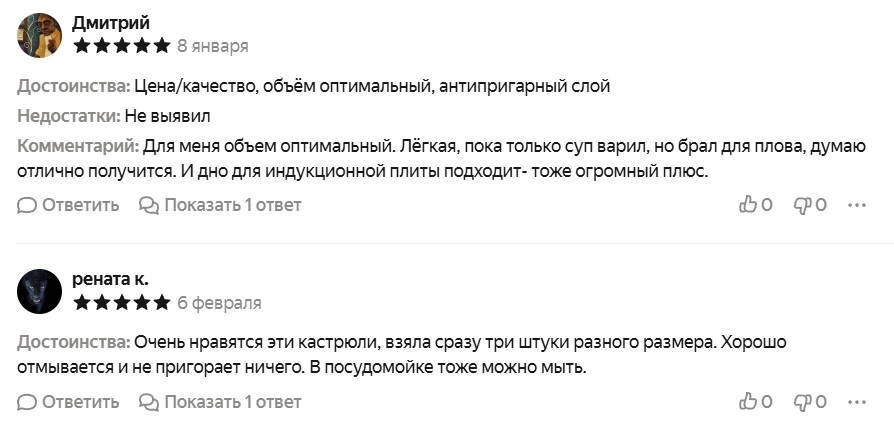Screen dimensions: 894x434
Task: Click the five-star rating of рената к.'s review
Action: click(121, 303)
